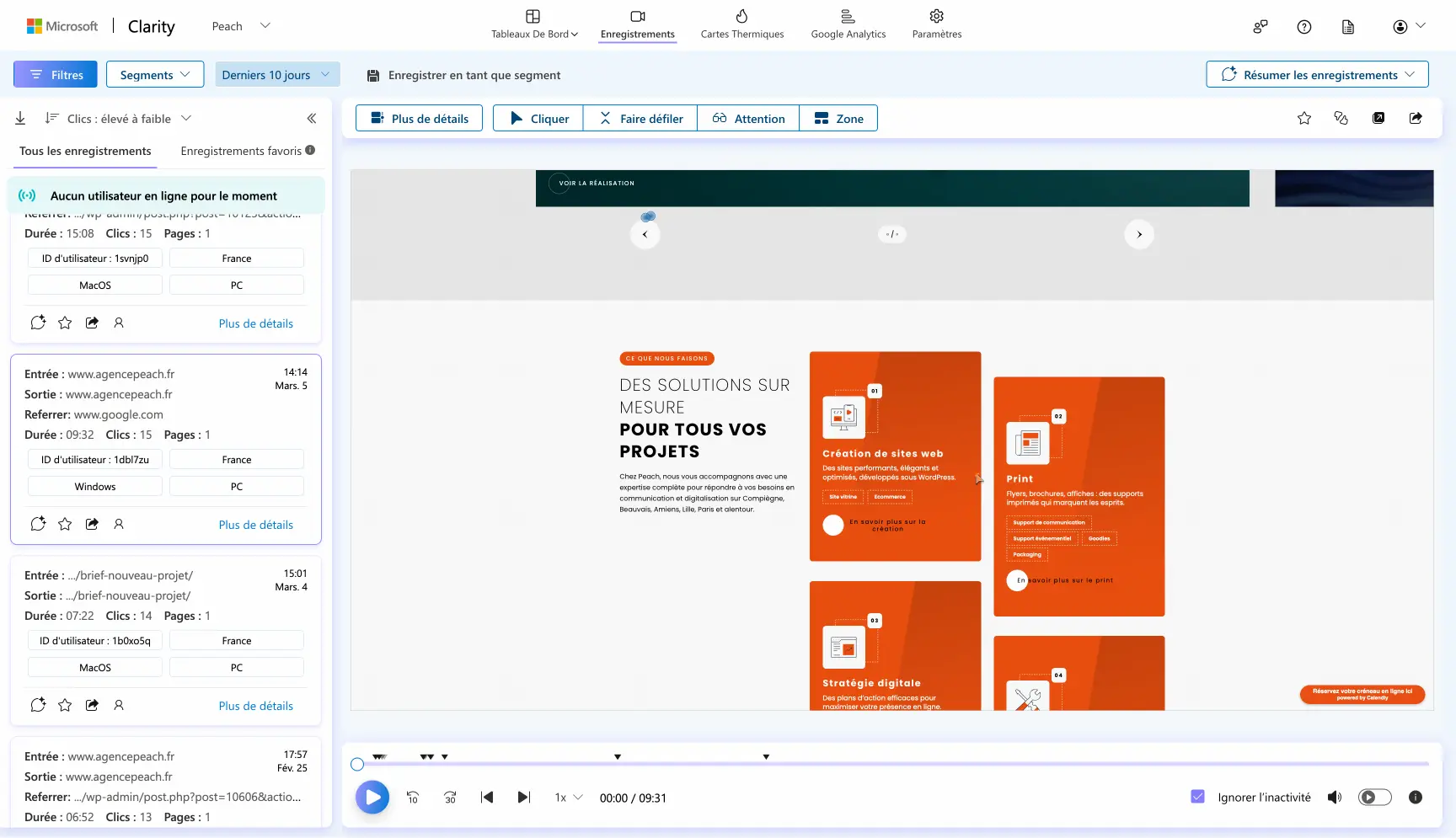
Task: Switch to Enregistrements tab
Action: tap(637, 24)
